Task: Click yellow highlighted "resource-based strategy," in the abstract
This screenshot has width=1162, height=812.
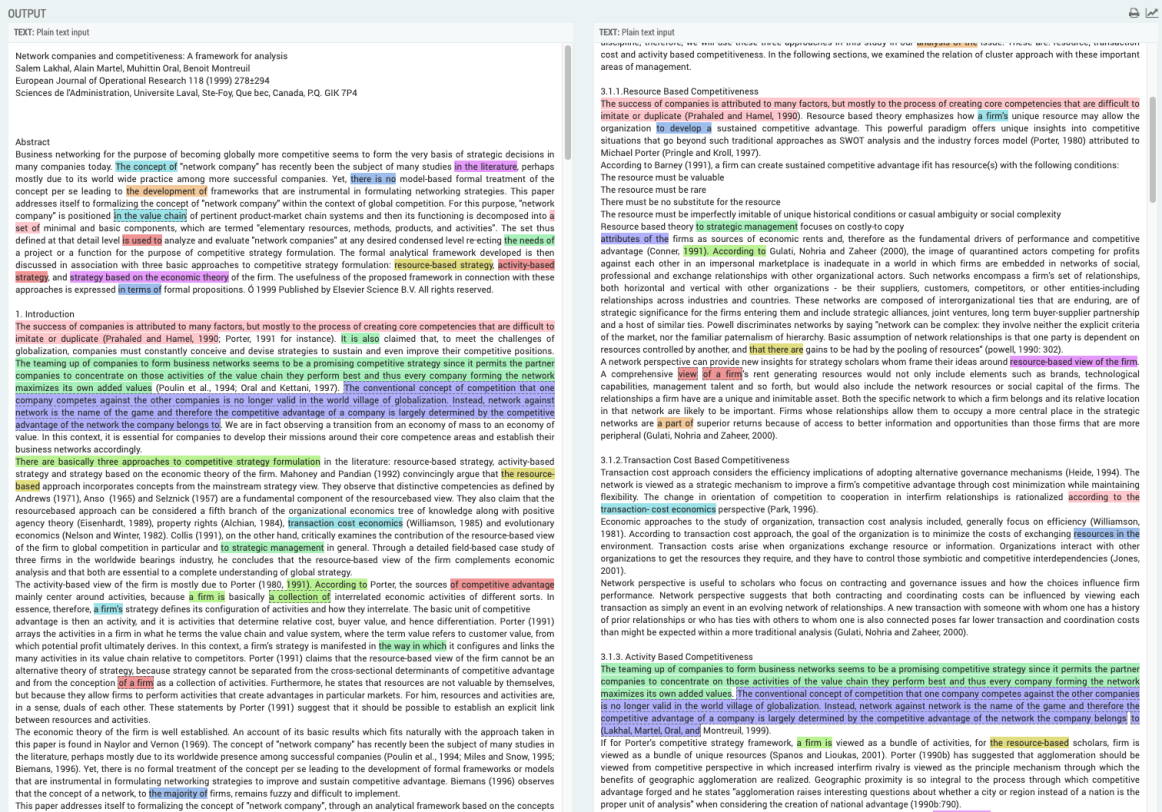Action: coord(443,265)
